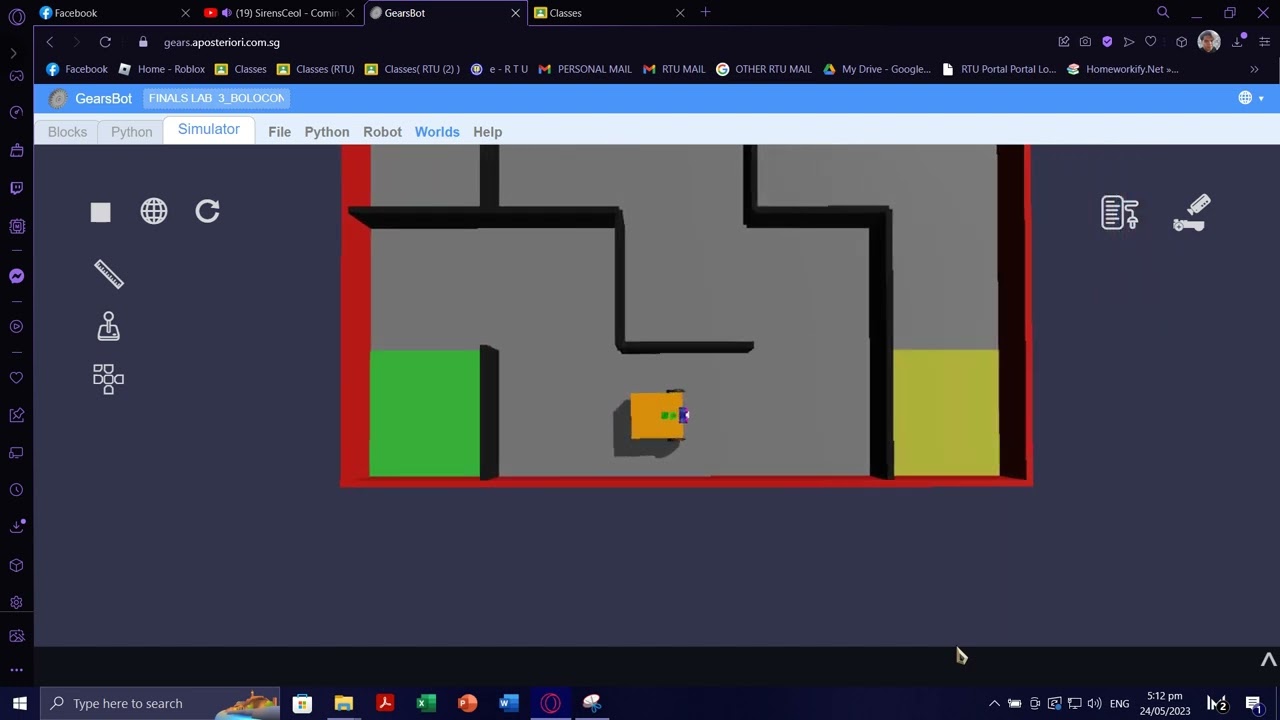Open the Python menu in GearsBot

pyautogui.click(x=327, y=132)
